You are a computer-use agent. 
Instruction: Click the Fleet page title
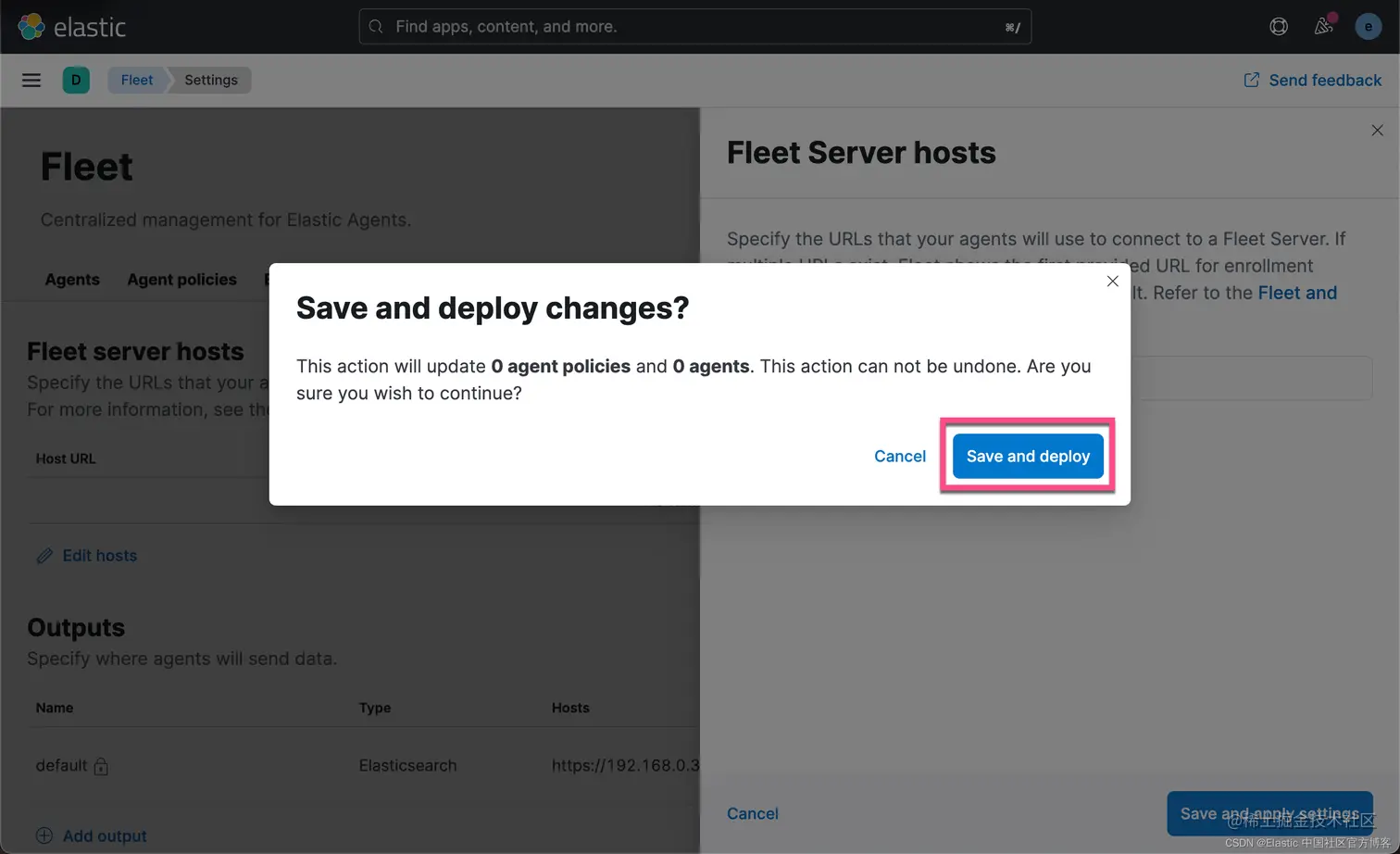(87, 168)
